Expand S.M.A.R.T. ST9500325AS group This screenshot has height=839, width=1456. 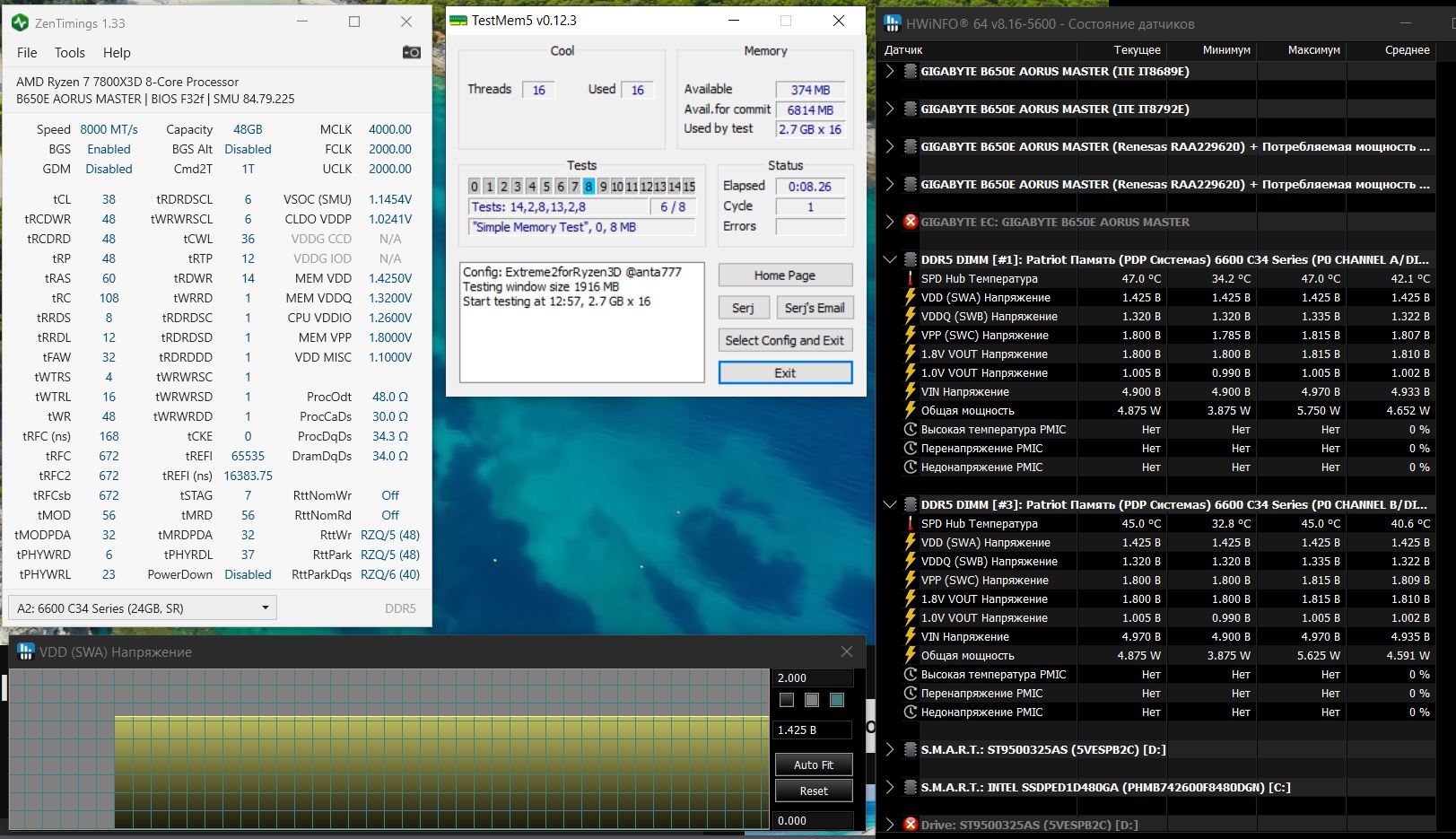point(890,749)
